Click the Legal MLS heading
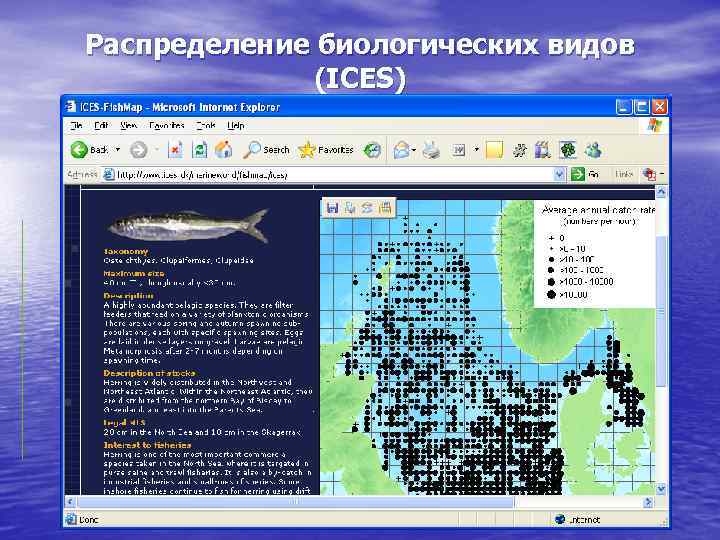 click(x=124, y=423)
